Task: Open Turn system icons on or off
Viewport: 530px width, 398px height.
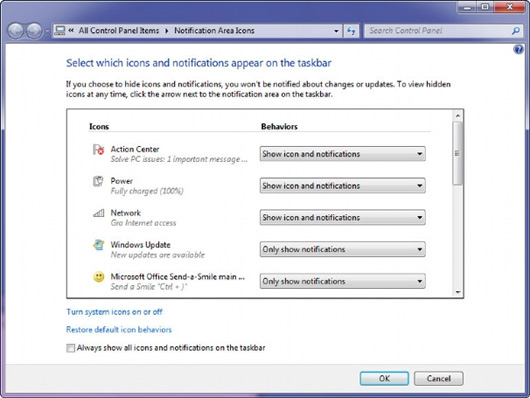Action: point(114,312)
